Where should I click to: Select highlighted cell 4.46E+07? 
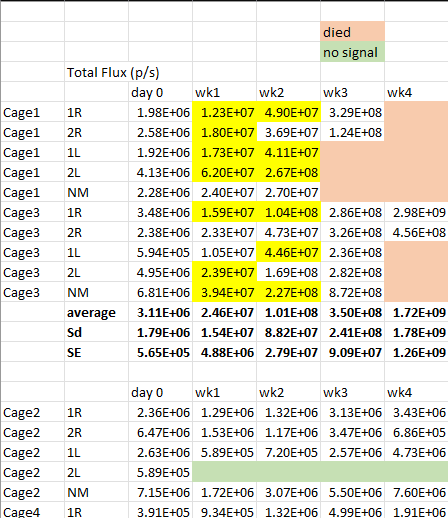(288, 252)
